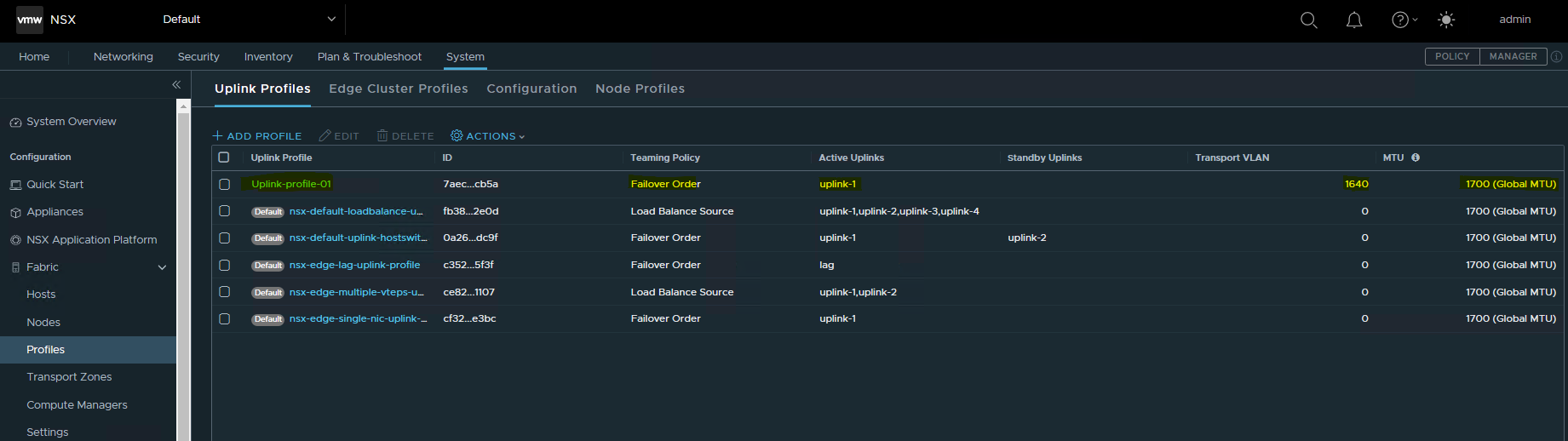The image size is (1568, 441).
Task: Collapse the Fabric section chevron
Action: tap(162, 267)
